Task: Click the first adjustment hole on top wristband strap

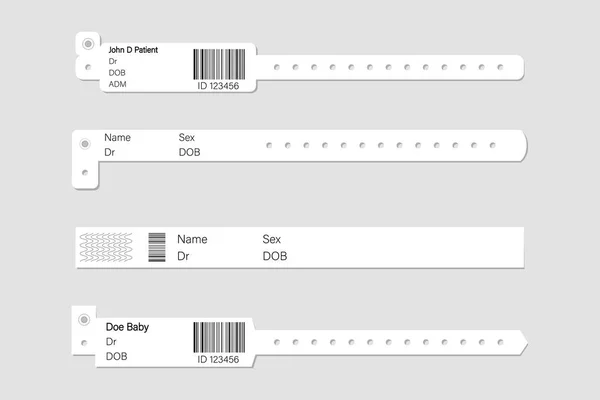Action: pos(277,67)
